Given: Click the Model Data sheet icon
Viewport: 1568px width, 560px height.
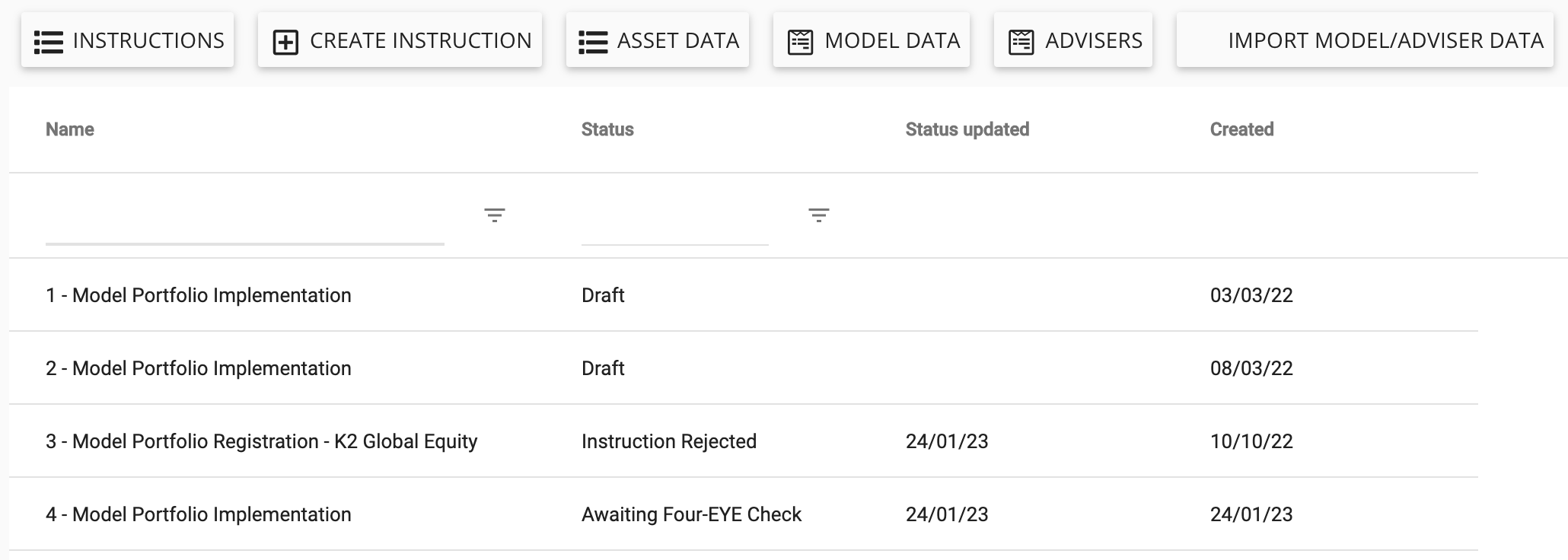Looking at the screenshot, I should click(800, 42).
